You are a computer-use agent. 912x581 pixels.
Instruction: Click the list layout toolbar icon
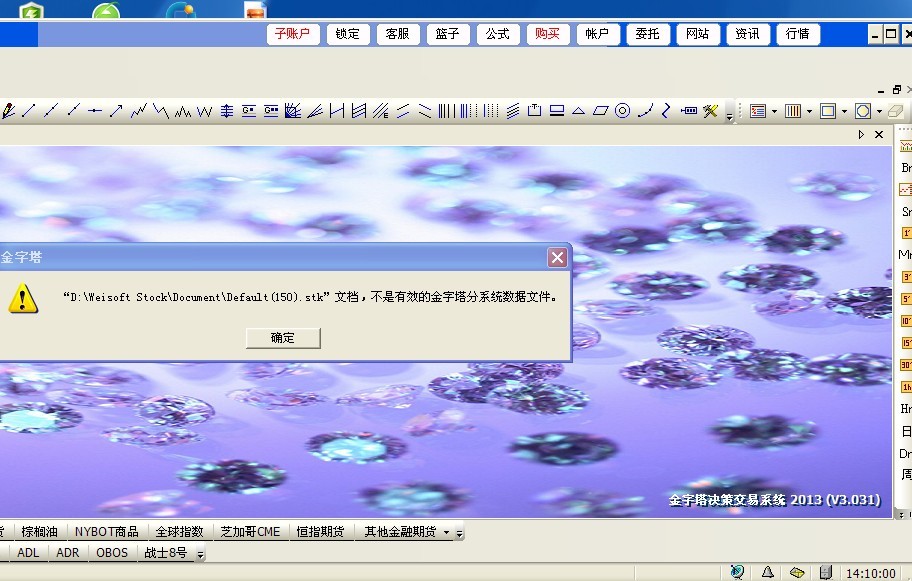[758, 111]
